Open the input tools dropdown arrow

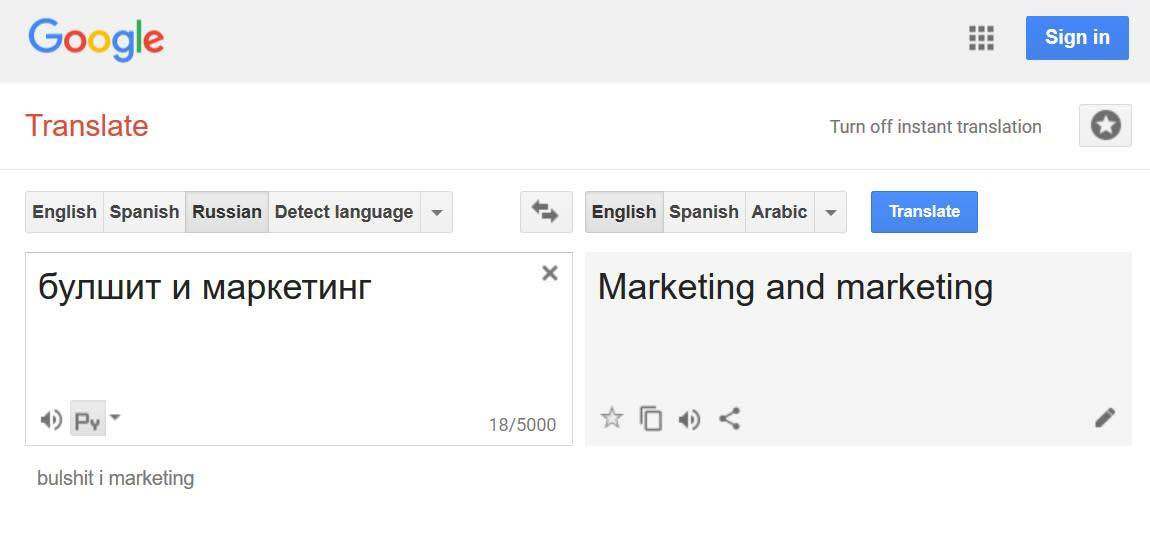115,417
